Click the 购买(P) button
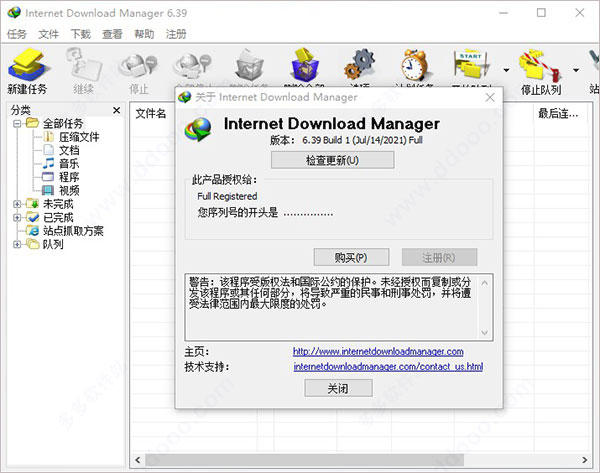600x473 pixels. point(351,257)
